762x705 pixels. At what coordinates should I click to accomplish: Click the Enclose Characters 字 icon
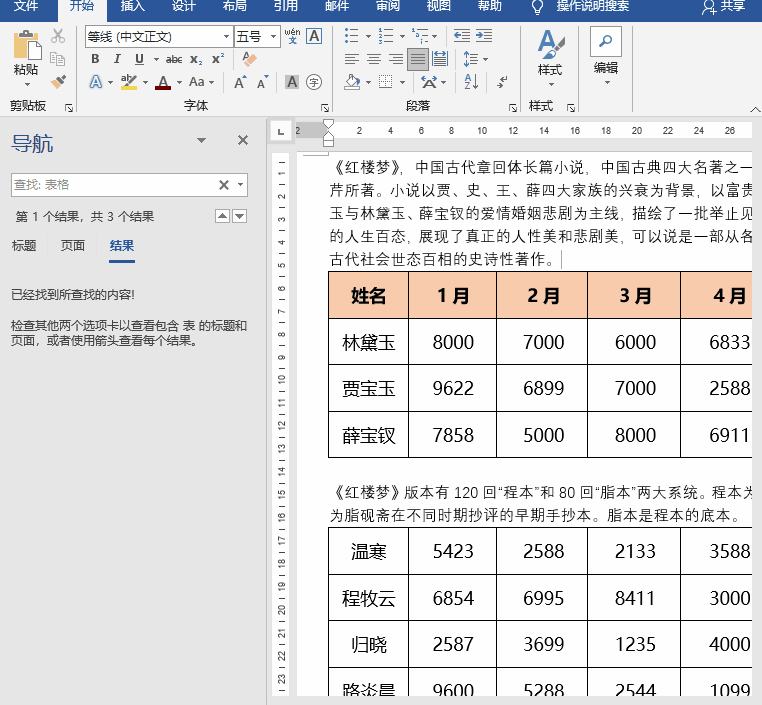314,82
